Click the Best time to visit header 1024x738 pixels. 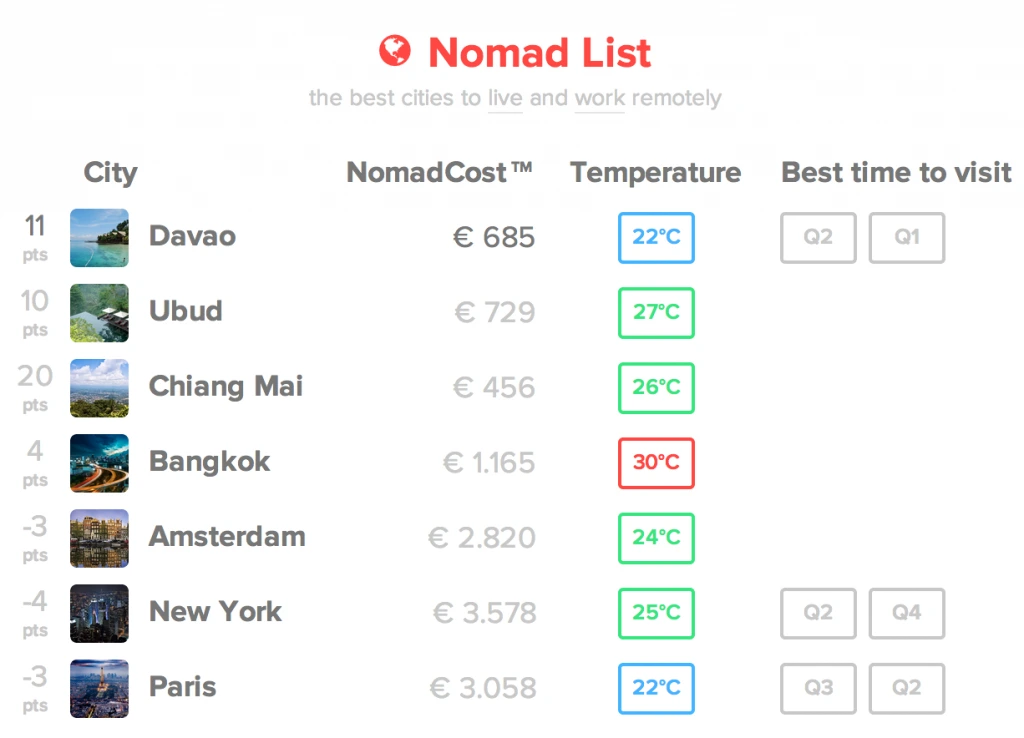(x=896, y=172)
